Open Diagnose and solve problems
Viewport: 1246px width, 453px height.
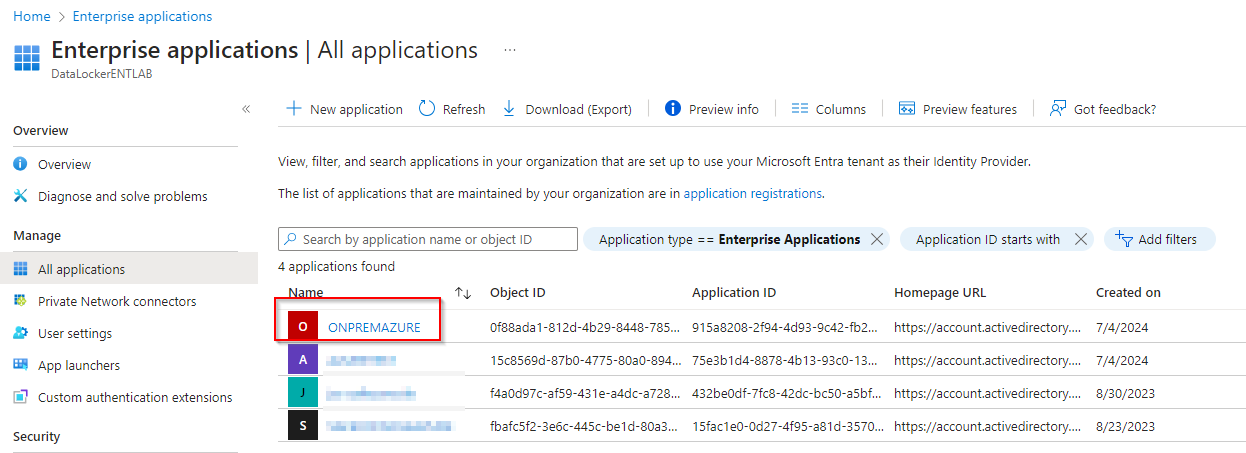click(123, 196)
